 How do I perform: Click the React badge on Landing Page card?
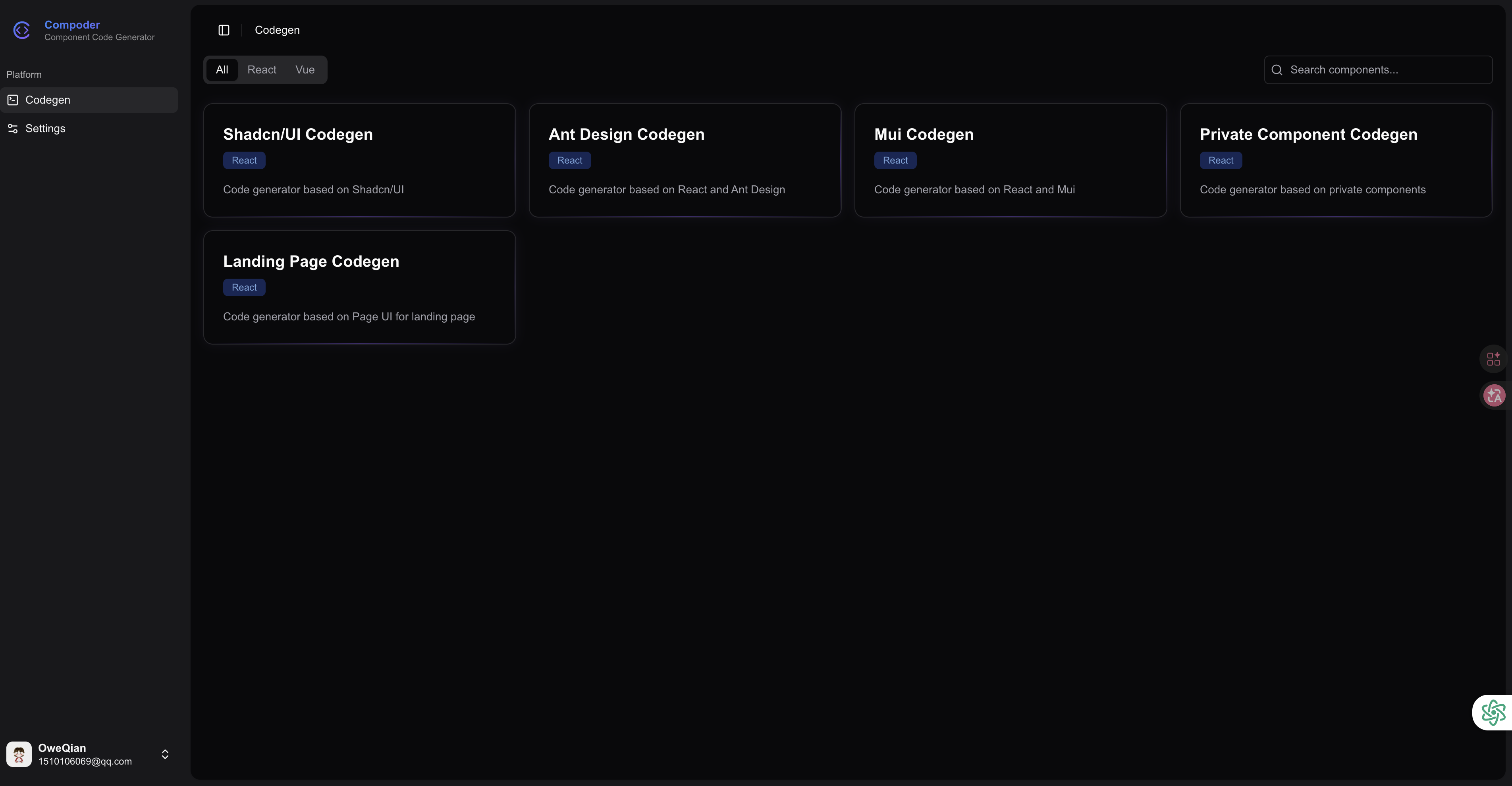tap(244, 288)
